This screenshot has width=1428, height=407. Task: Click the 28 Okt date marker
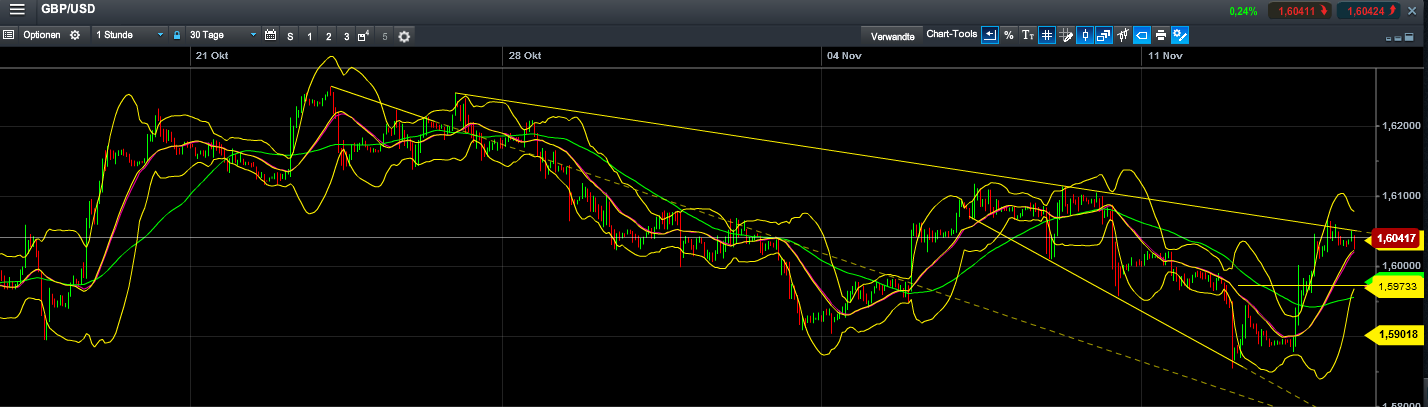[x=525, y=56]
